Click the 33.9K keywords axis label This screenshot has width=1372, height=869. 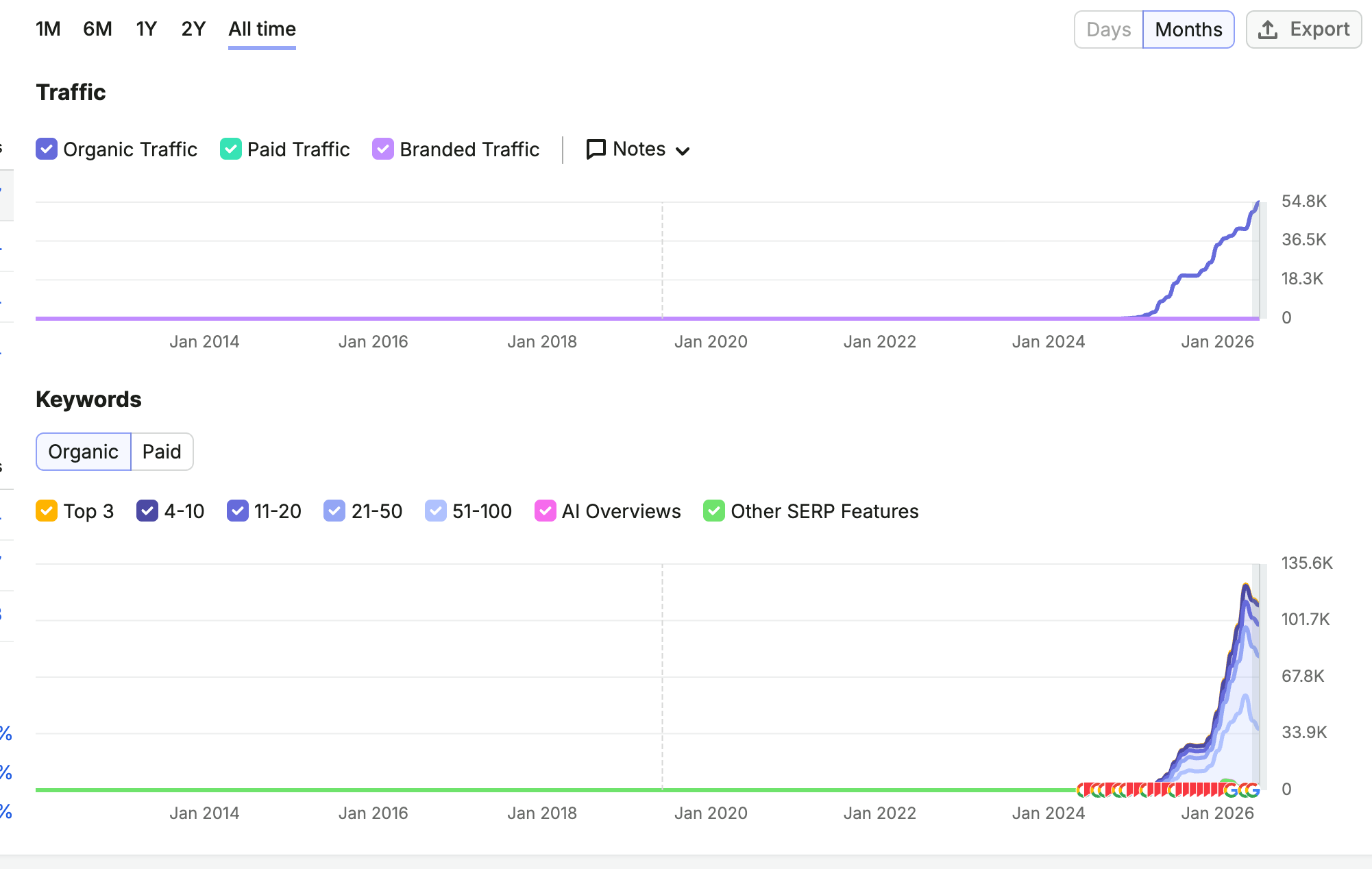coord(1304,732)
